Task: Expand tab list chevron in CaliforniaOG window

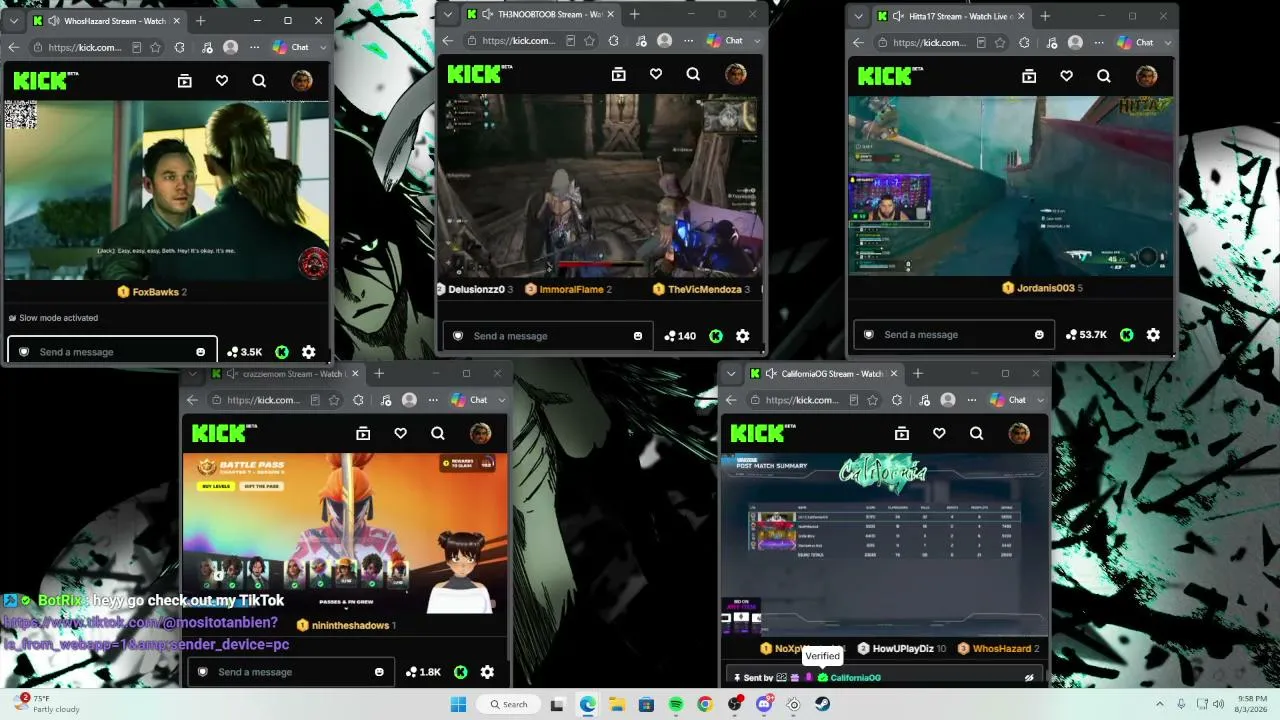Action: pyautogui.click(x=732, y=374)
